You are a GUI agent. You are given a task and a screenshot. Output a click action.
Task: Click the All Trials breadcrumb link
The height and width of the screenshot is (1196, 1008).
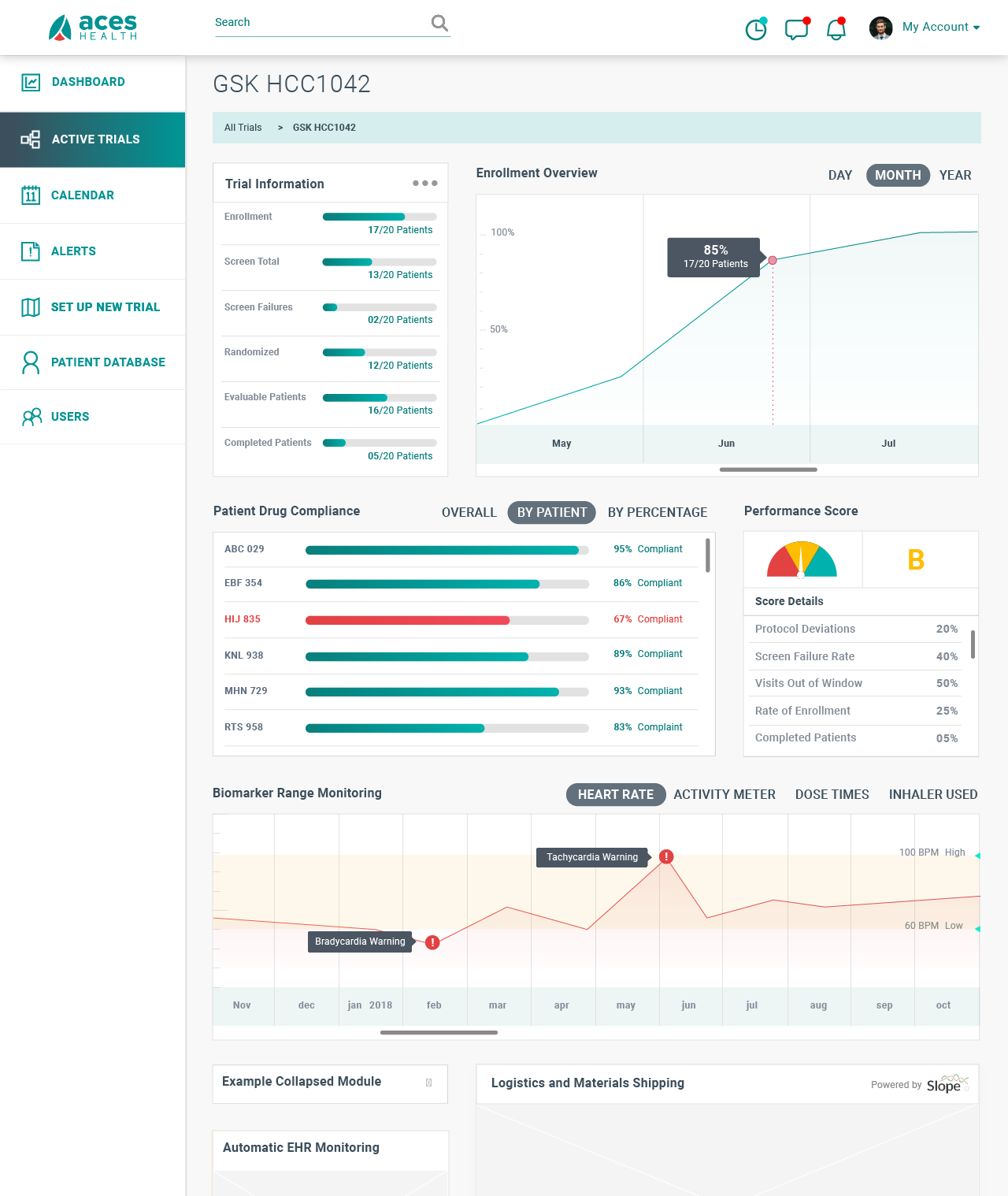[243, 128]
